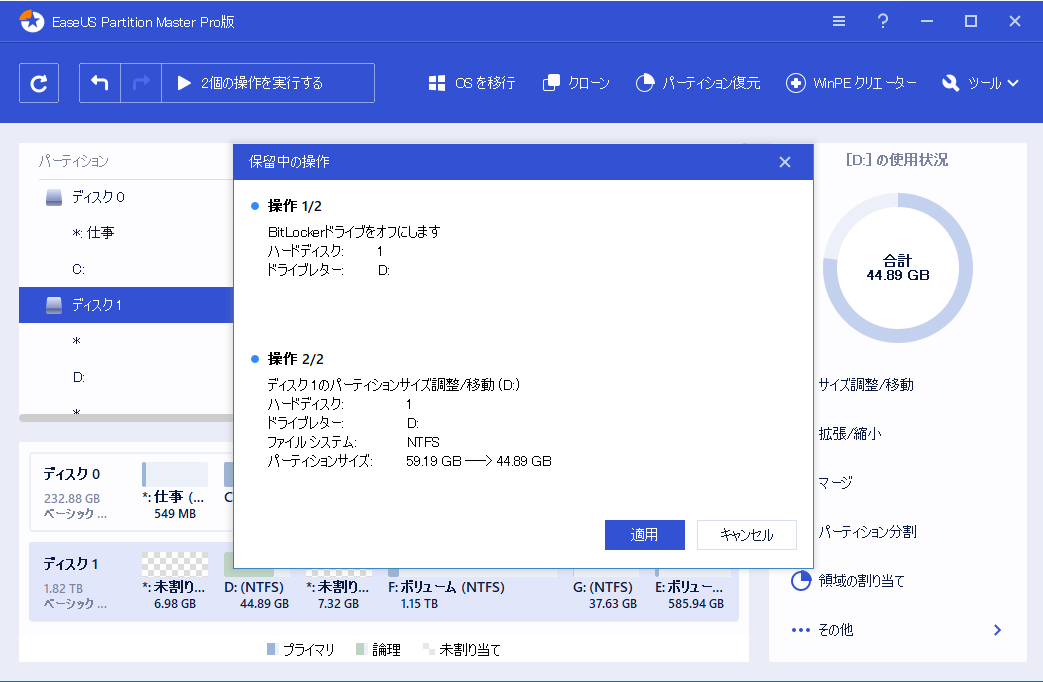
Task: Open the WinPE Creator tool
Action: pos(850,83)
